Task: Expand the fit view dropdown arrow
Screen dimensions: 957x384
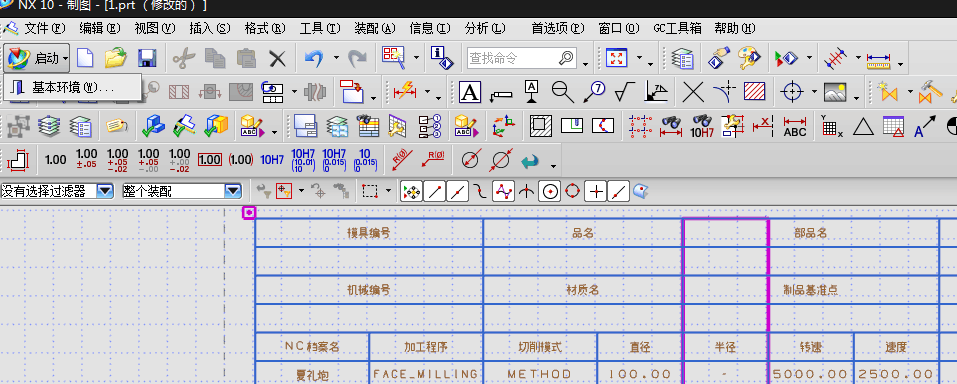Action: coord(639,59)
